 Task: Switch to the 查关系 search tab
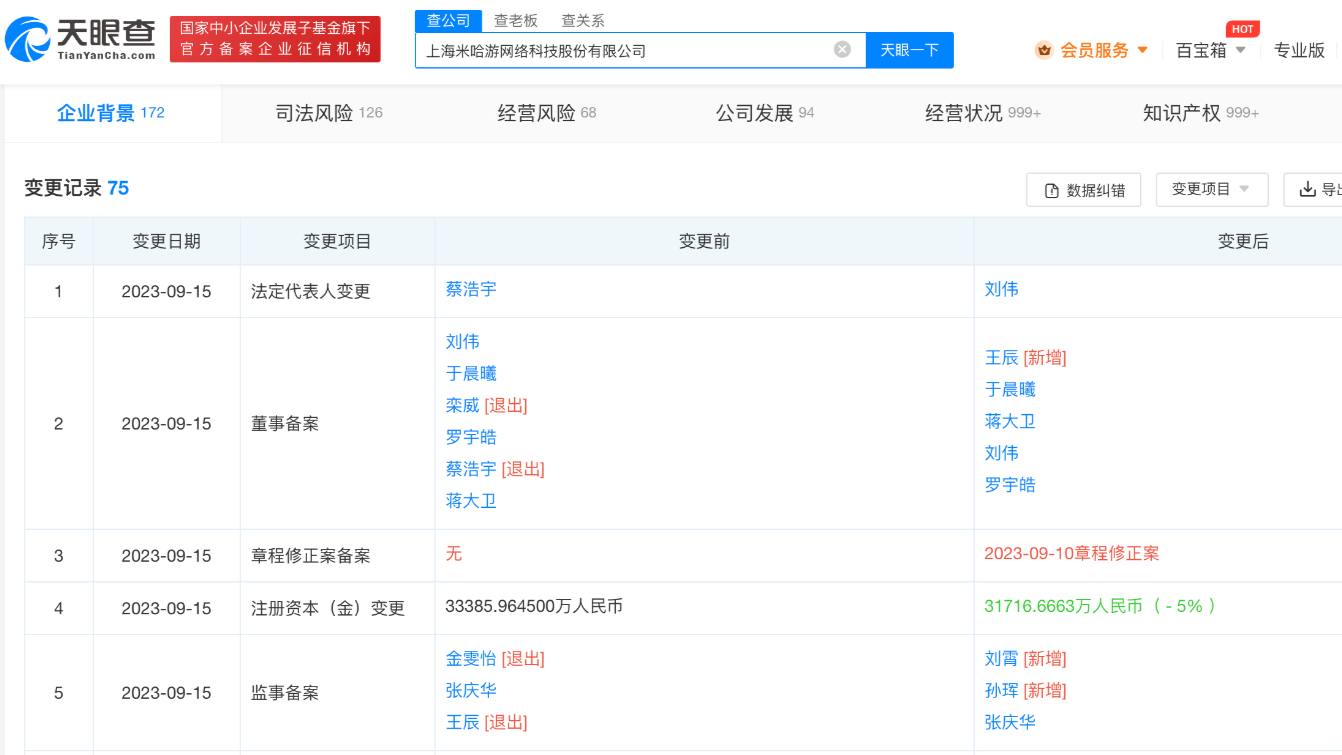[x=582, y=20]
